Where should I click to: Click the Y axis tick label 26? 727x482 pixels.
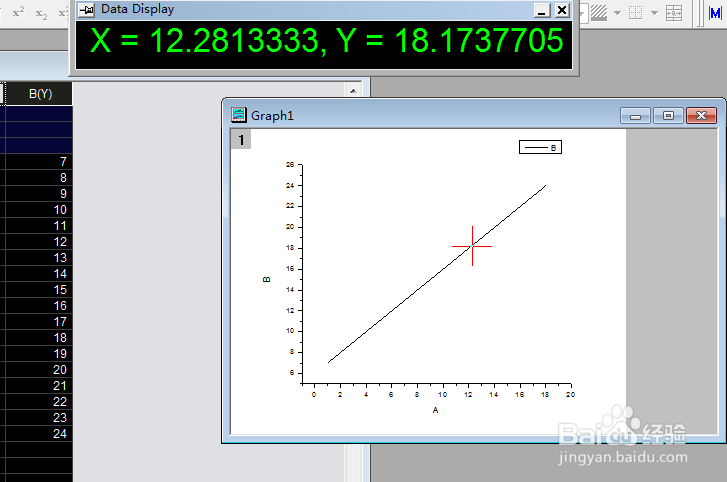290,165
